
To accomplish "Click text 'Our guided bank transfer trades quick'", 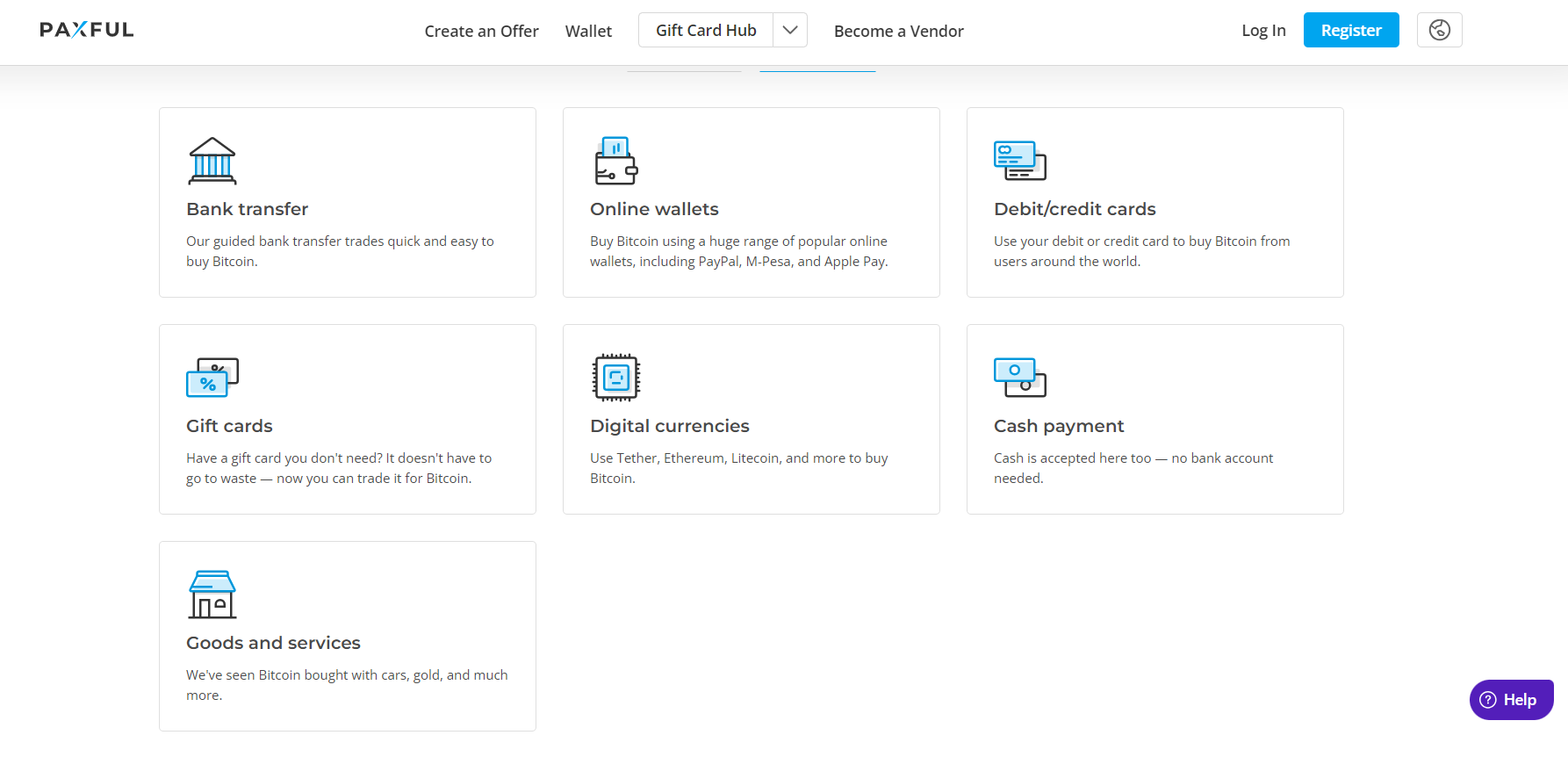I will coord(303,241).
